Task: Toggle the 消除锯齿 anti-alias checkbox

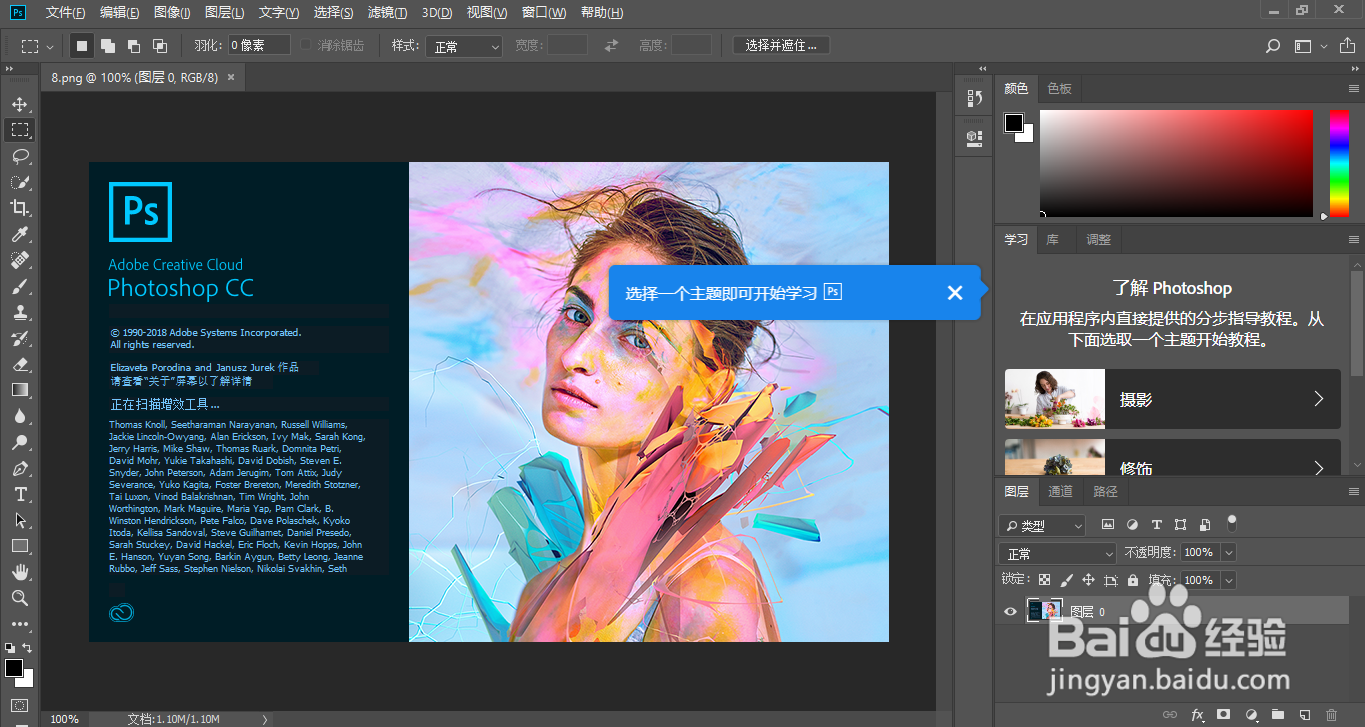Action: coord(306,46)
